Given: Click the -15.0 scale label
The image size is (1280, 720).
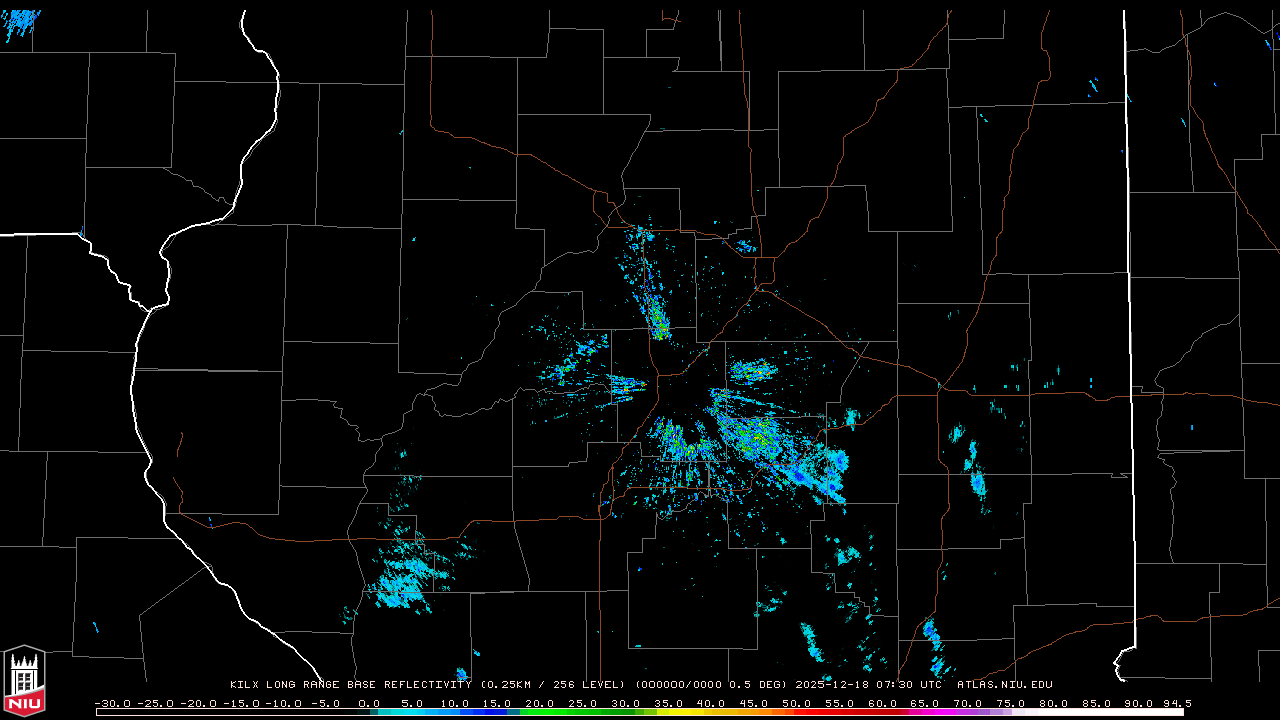Looking at the screenshot, I should click(240, 703).
